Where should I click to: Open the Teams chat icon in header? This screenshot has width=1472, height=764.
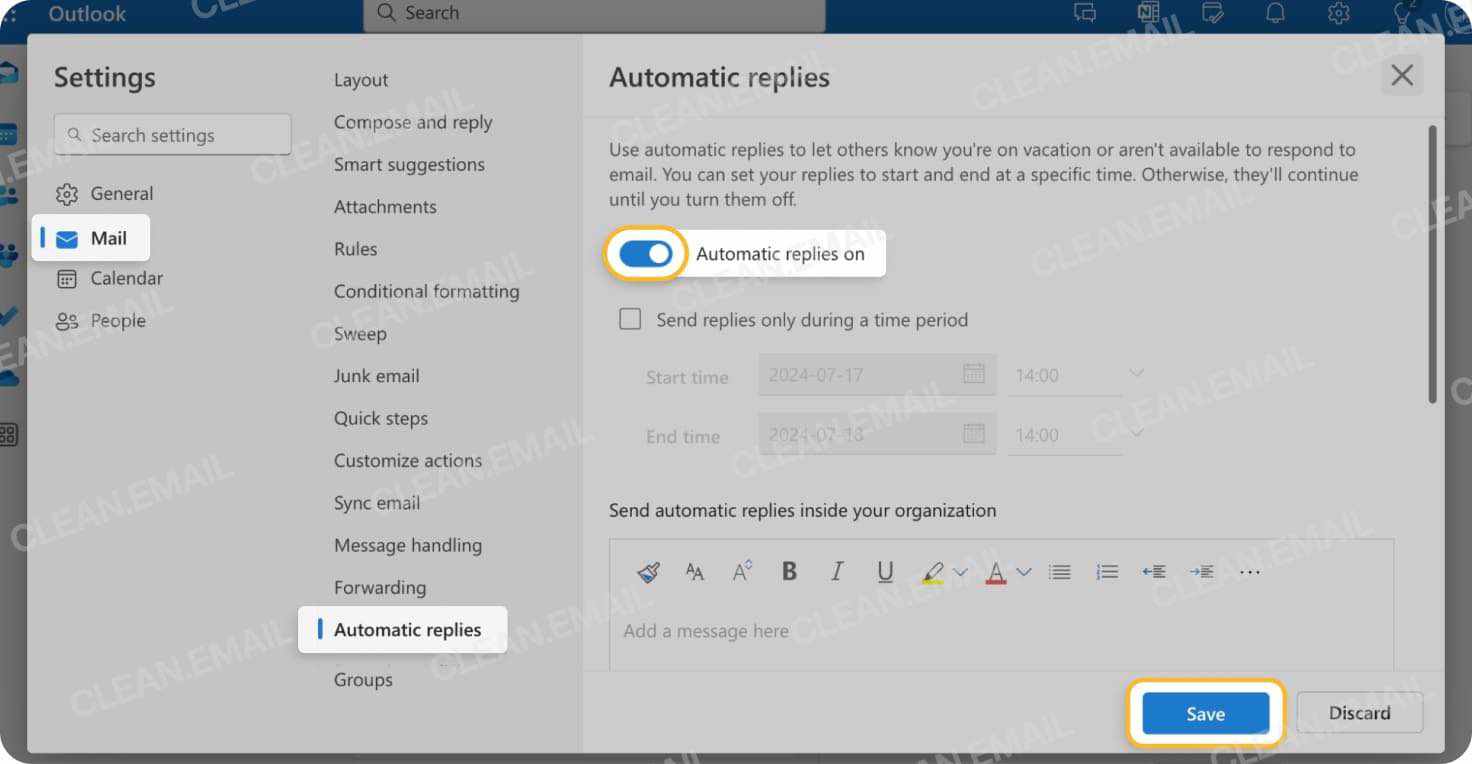click(1085, 13)
